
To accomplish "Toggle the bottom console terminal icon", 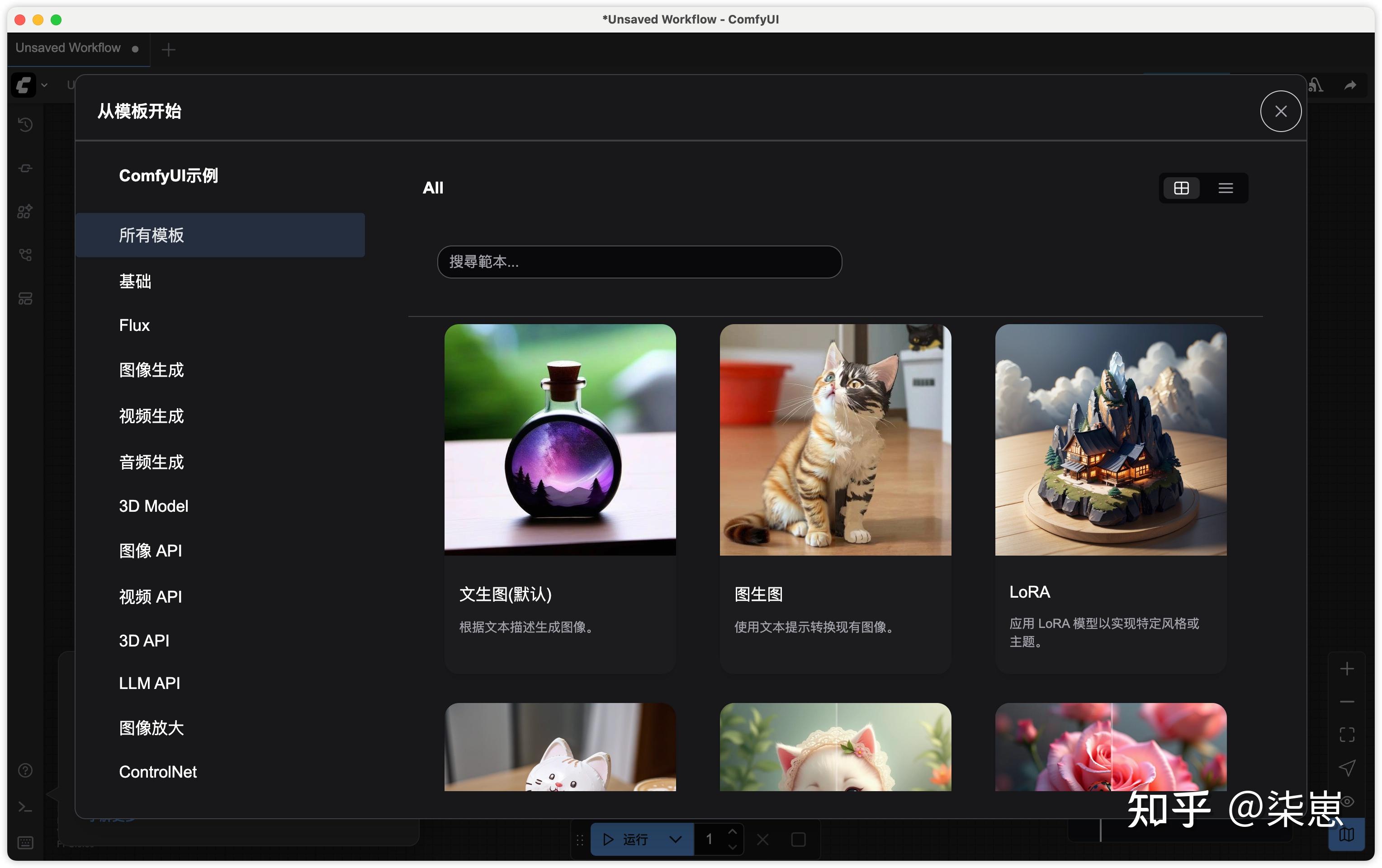I will (x=25, y=807).
